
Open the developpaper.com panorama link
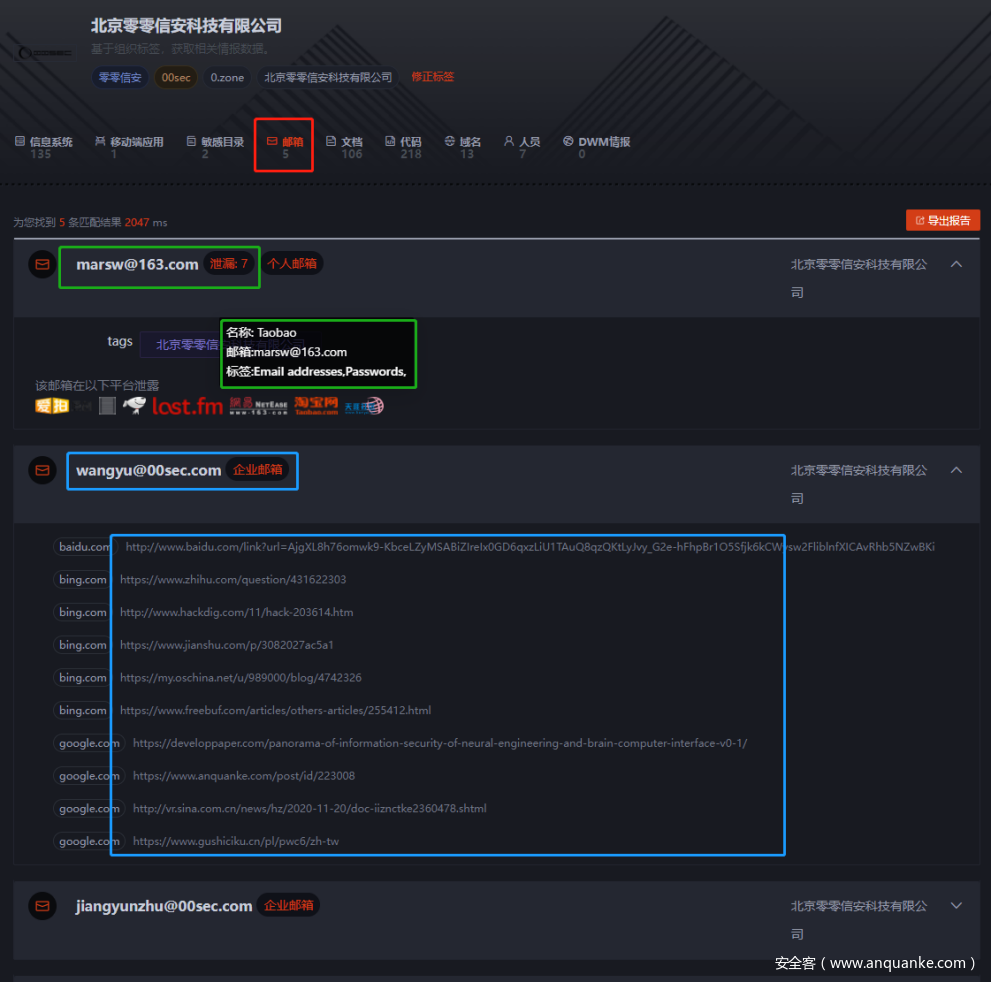(440, 744)
